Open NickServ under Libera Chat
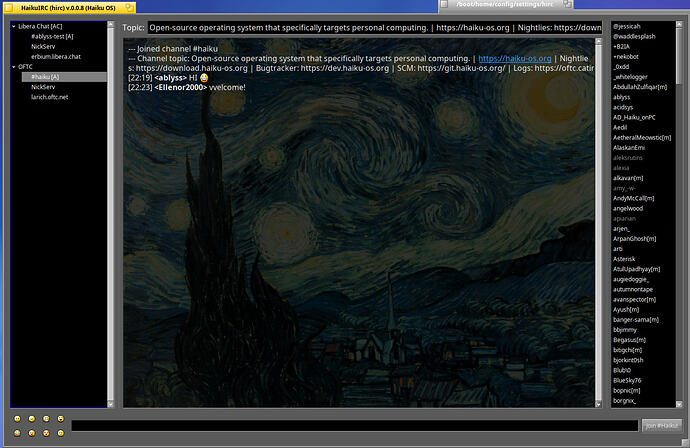 (43, 47)
